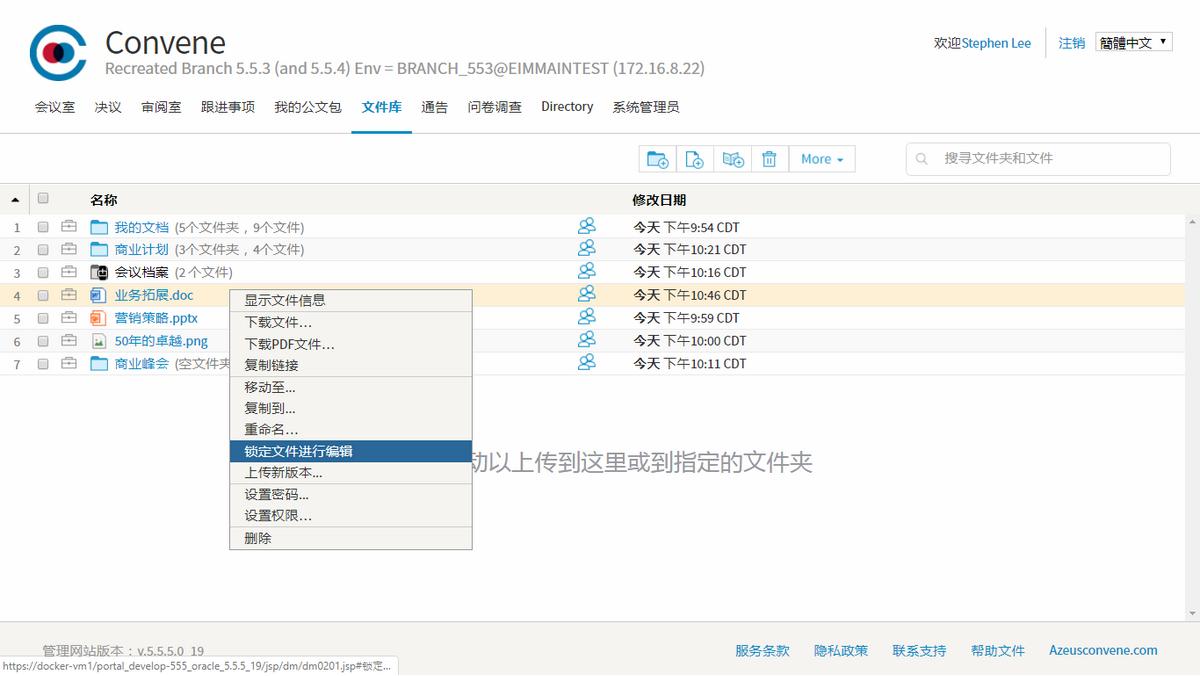1200x676 pixels.
Task: Click the 注销 logout link
Action: point(1071,42)
